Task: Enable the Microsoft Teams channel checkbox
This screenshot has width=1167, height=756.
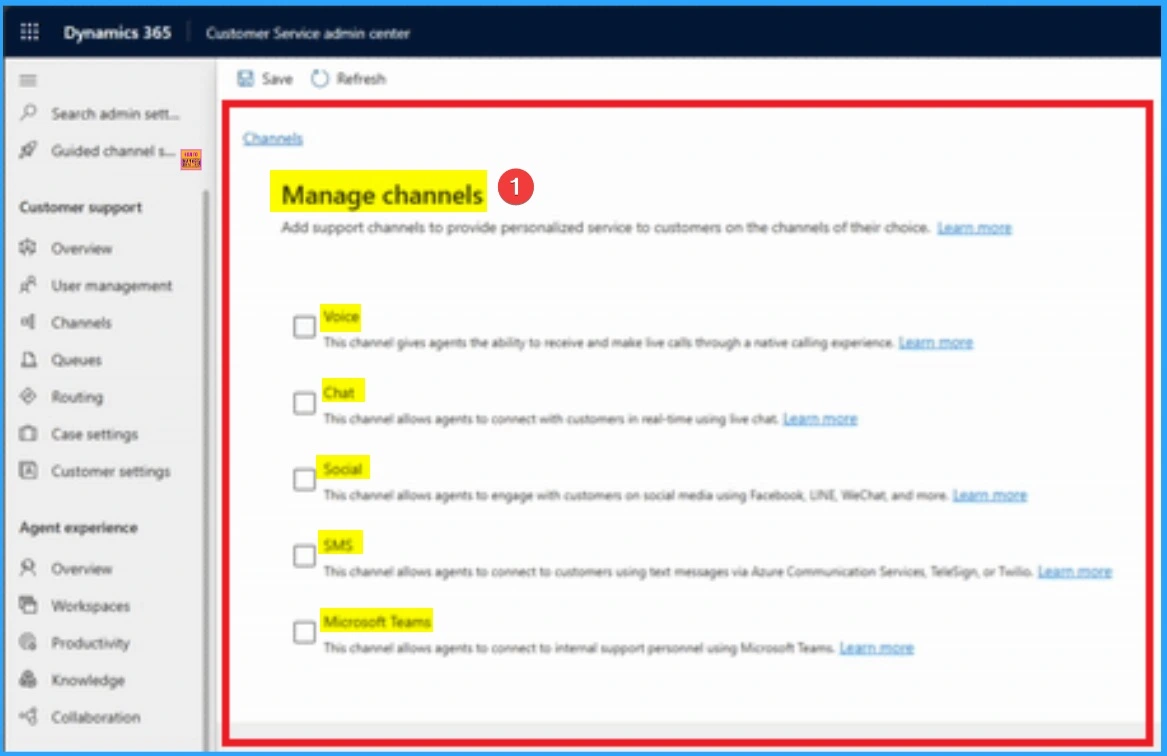Action: click(304, 632)
